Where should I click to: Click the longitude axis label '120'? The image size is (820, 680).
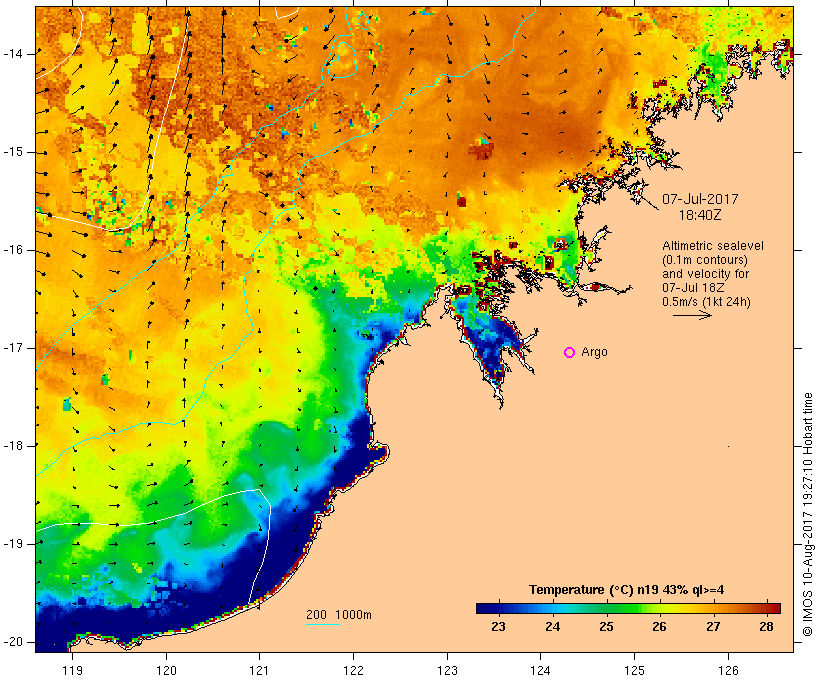point(166,670)
